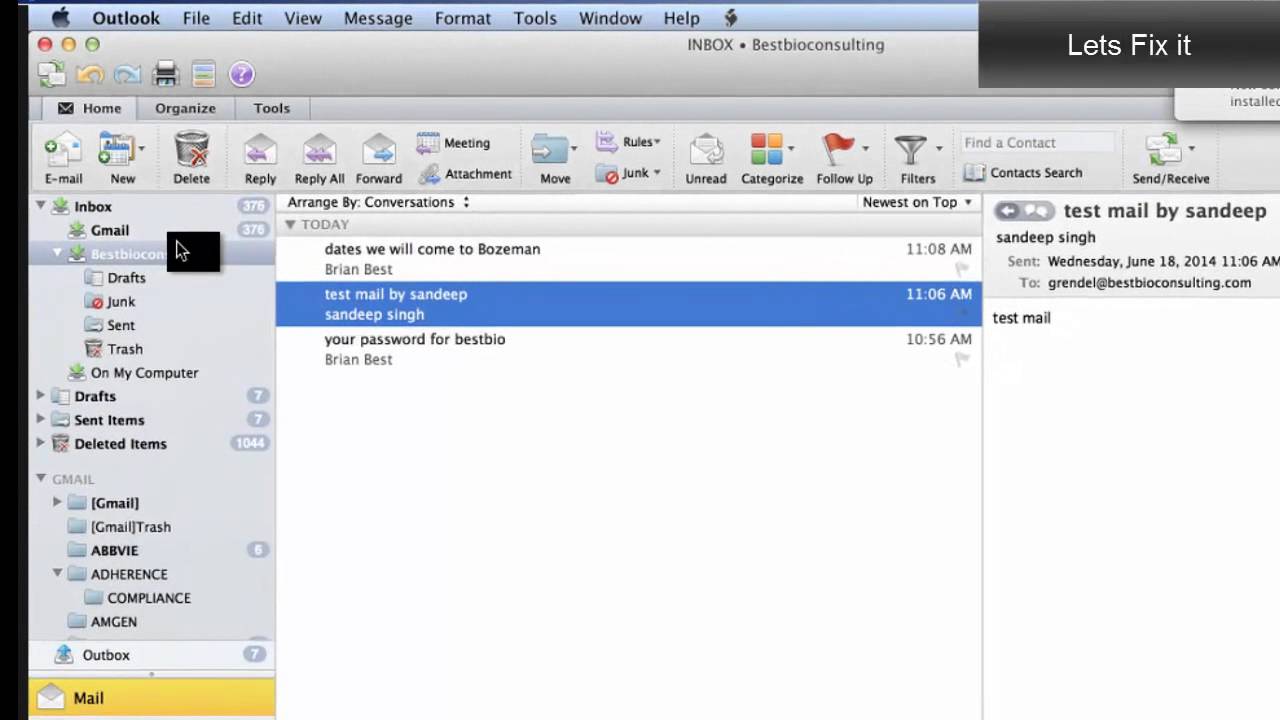Open the 'dates we will come to Bozeman' email

628,258
